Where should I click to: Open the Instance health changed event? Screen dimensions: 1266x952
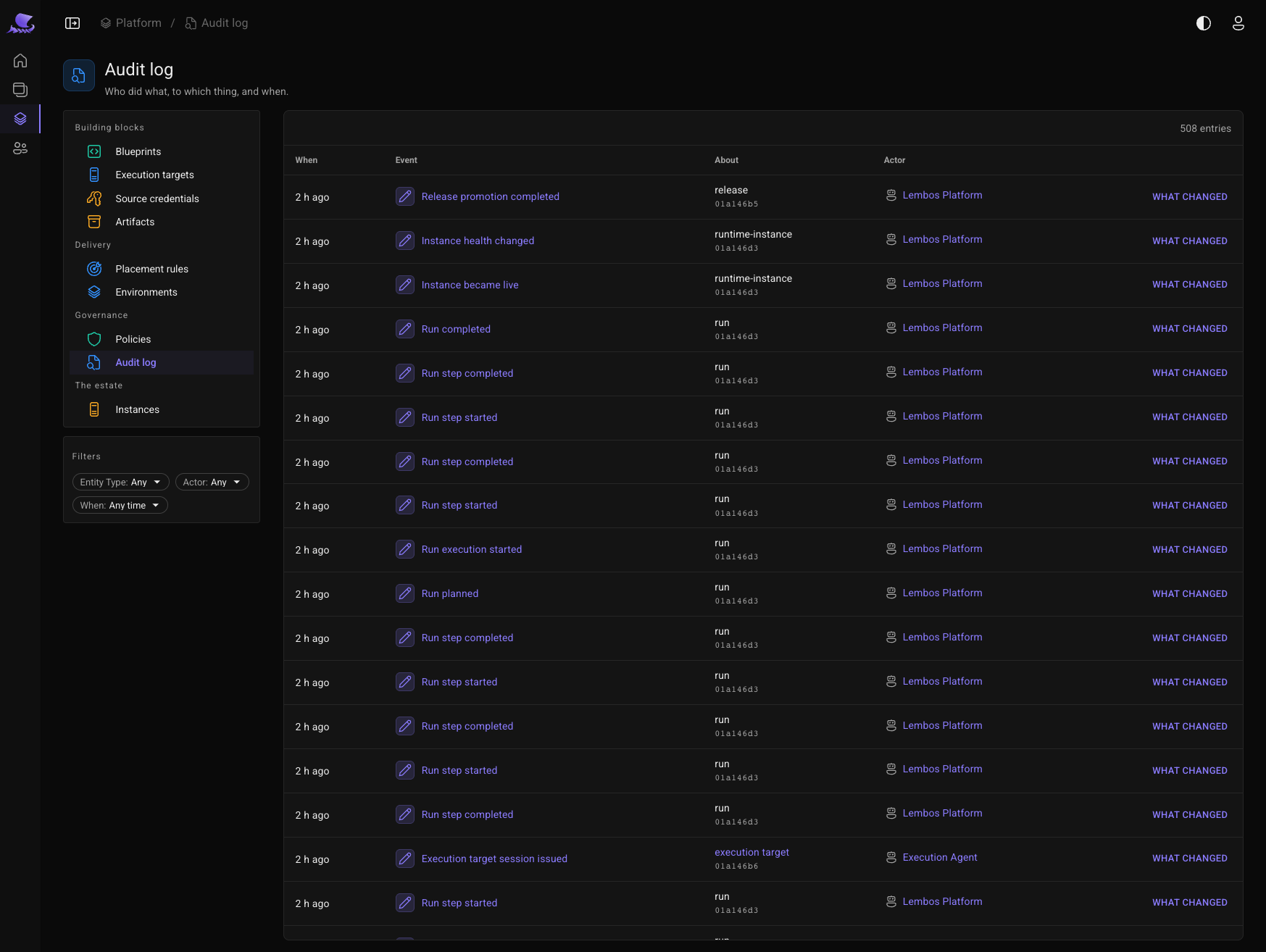click(x=478, y=241)
